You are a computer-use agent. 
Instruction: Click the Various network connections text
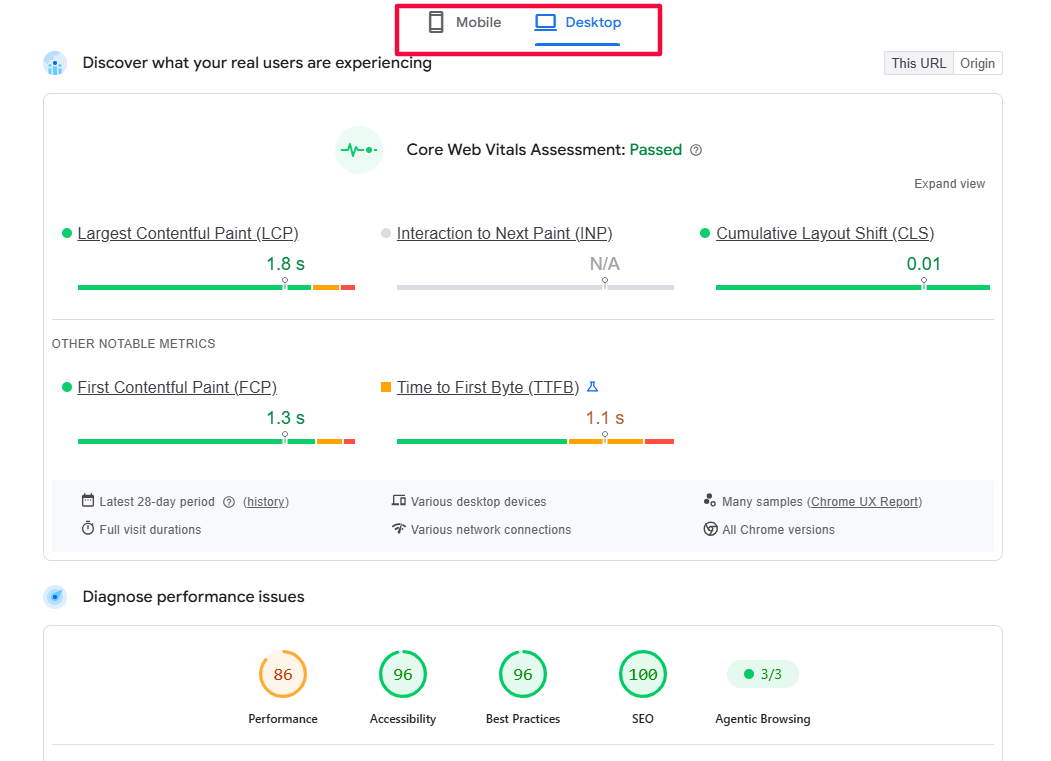(491, 530)
